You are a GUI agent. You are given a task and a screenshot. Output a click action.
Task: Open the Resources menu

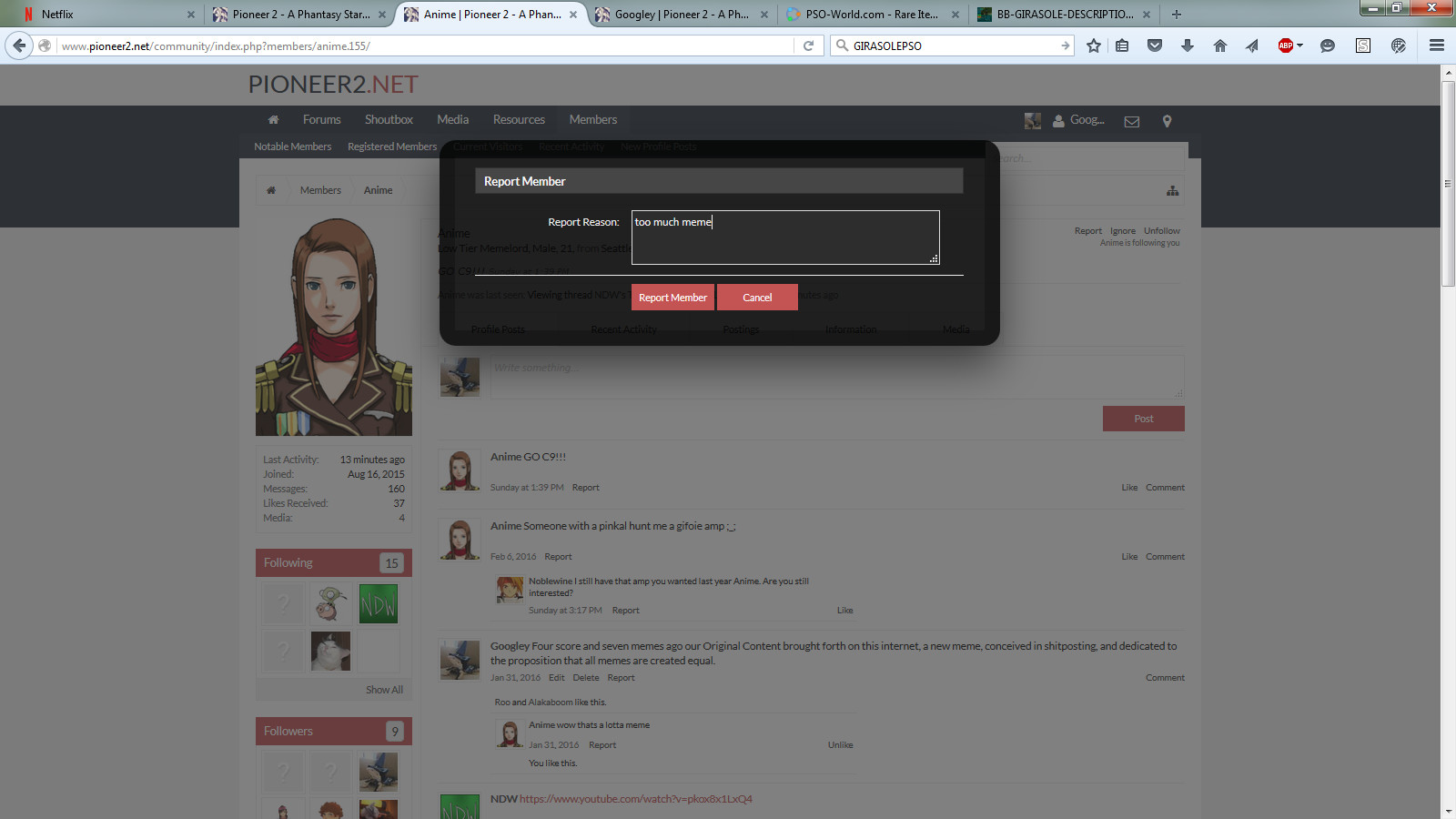(x=519, y=120)
